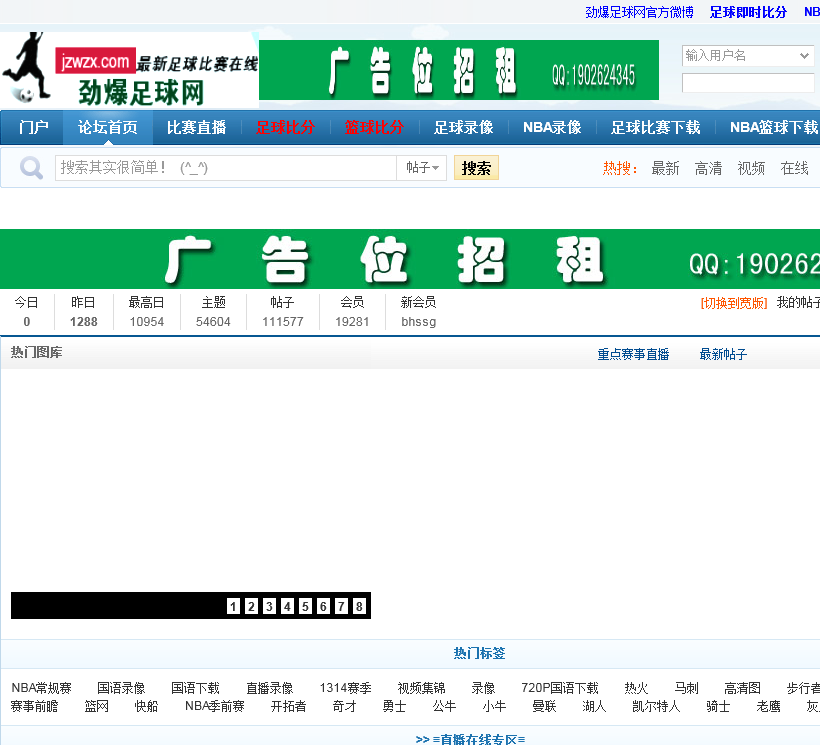
Task: Click the hot search term 最新
Action: (665, 168)
